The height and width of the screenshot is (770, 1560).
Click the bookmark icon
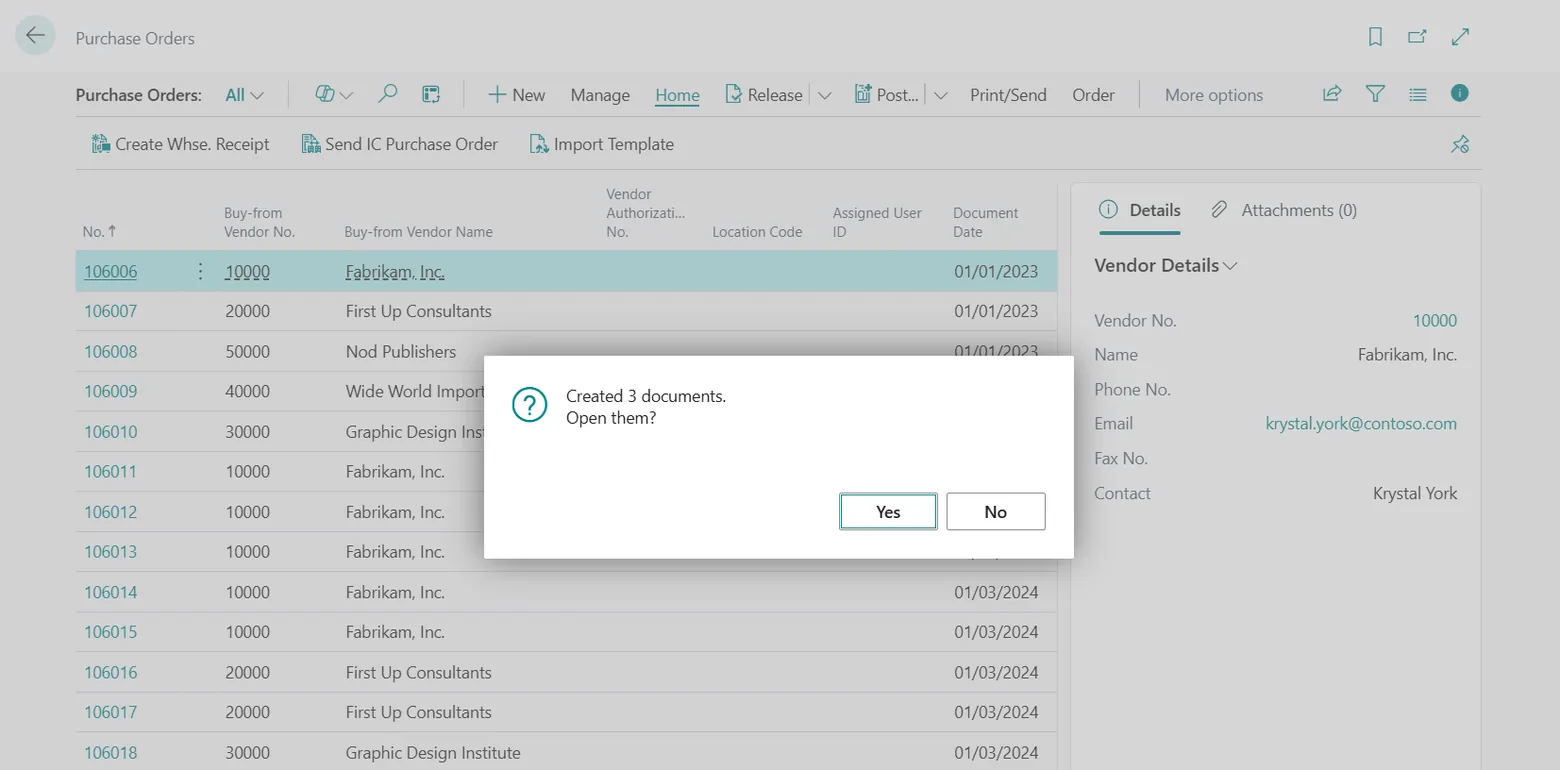[1375, 37]
